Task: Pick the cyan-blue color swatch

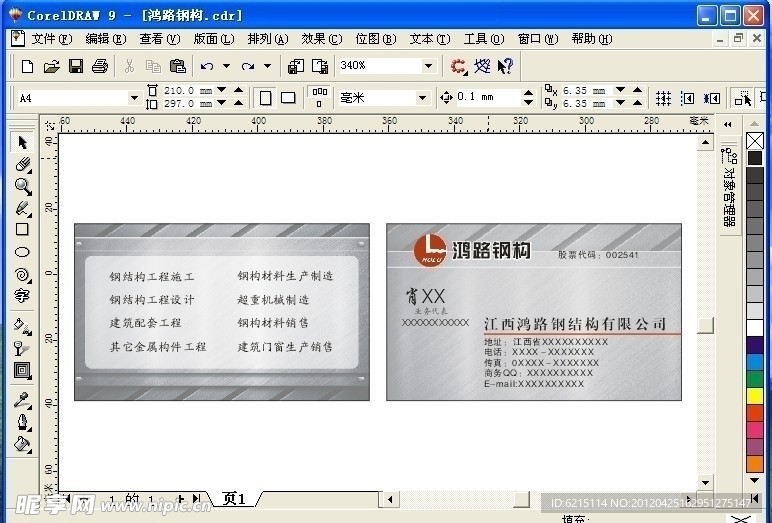Action: (x=755, y=362)
